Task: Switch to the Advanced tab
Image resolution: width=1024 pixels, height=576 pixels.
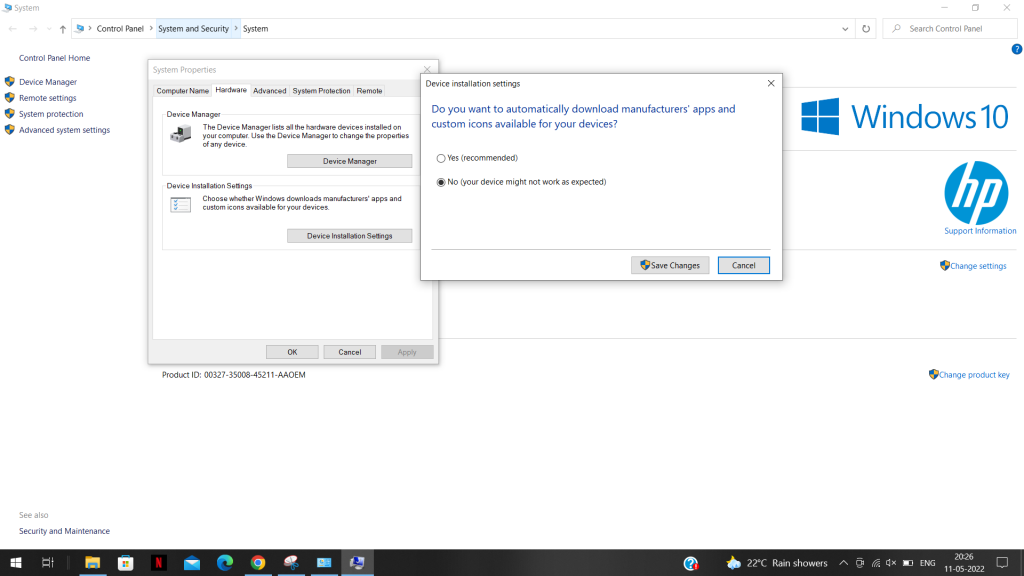Action: coord(269,90)
